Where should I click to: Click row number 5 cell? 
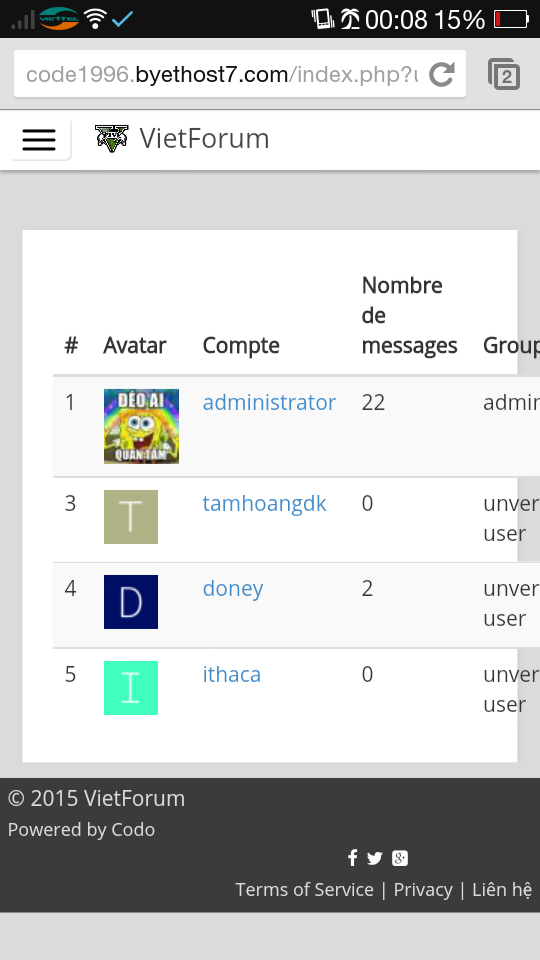[x=70, y=674]
